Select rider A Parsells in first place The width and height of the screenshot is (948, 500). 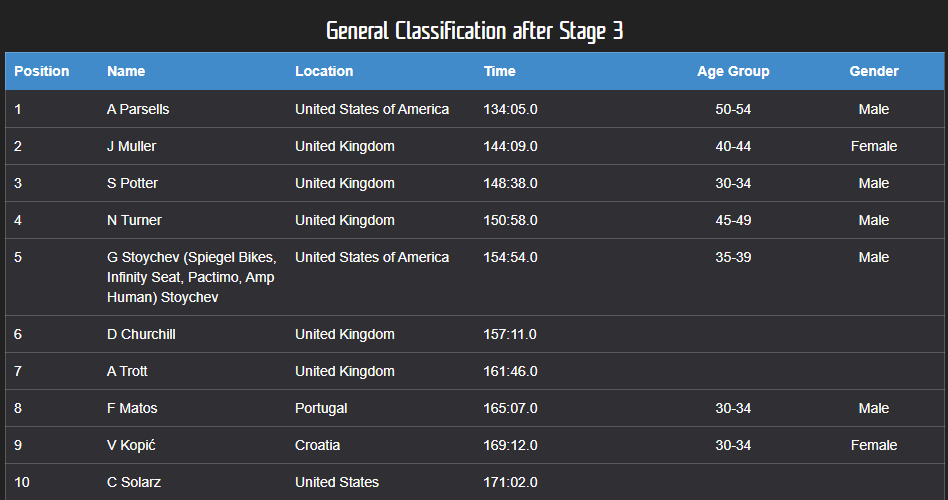[138, 109]
